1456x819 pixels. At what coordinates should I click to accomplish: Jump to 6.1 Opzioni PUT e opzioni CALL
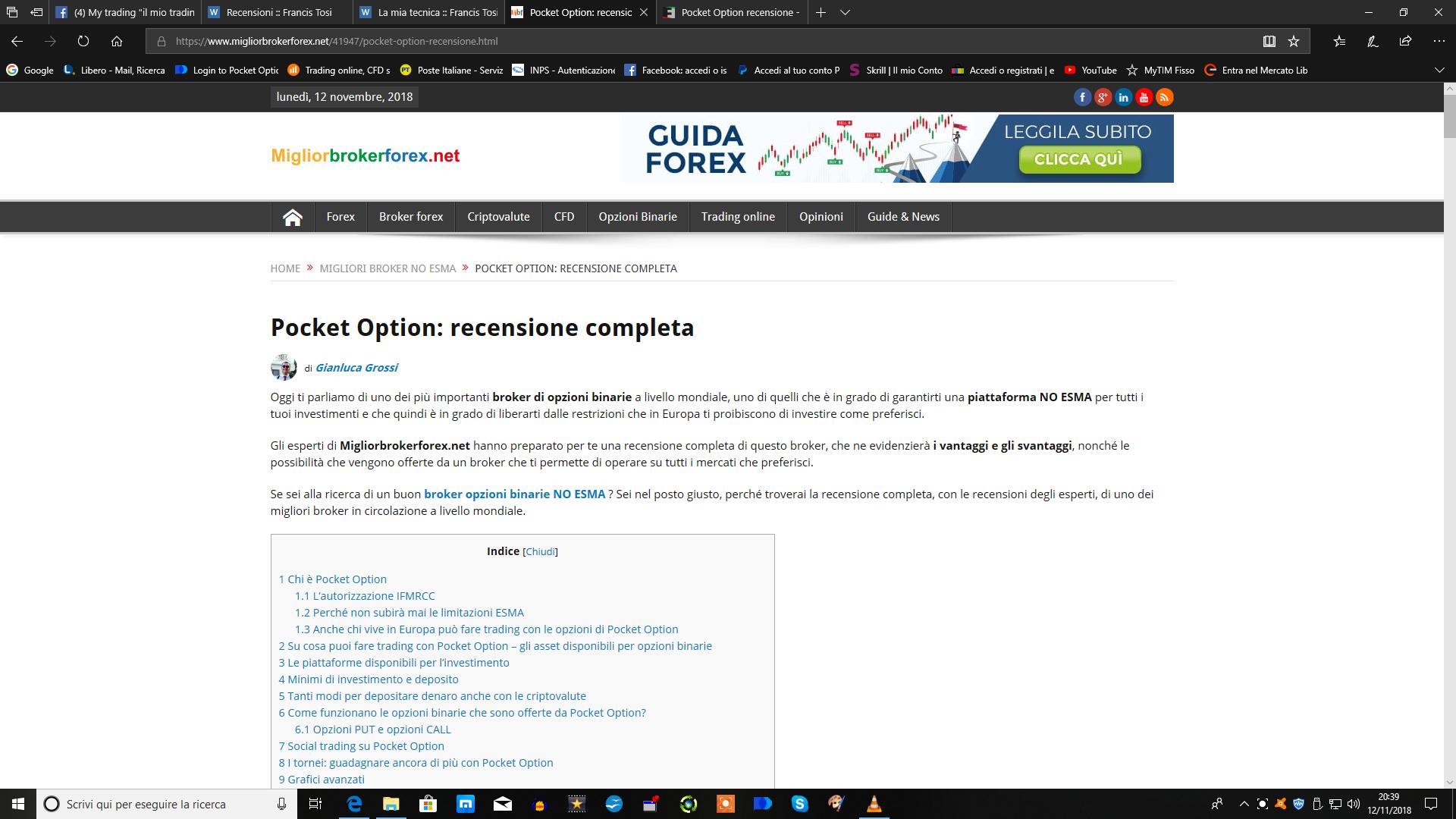click(373, 730)
